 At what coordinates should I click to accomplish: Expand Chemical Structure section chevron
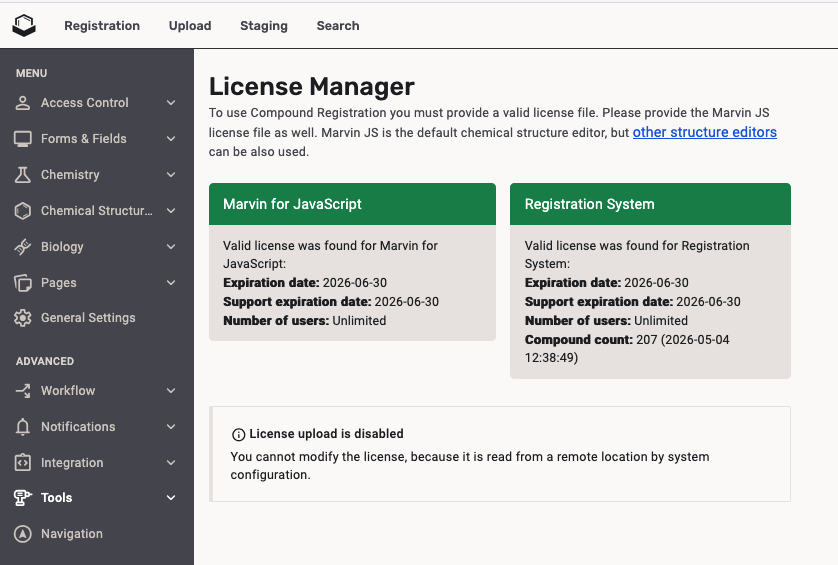[171, 211]
